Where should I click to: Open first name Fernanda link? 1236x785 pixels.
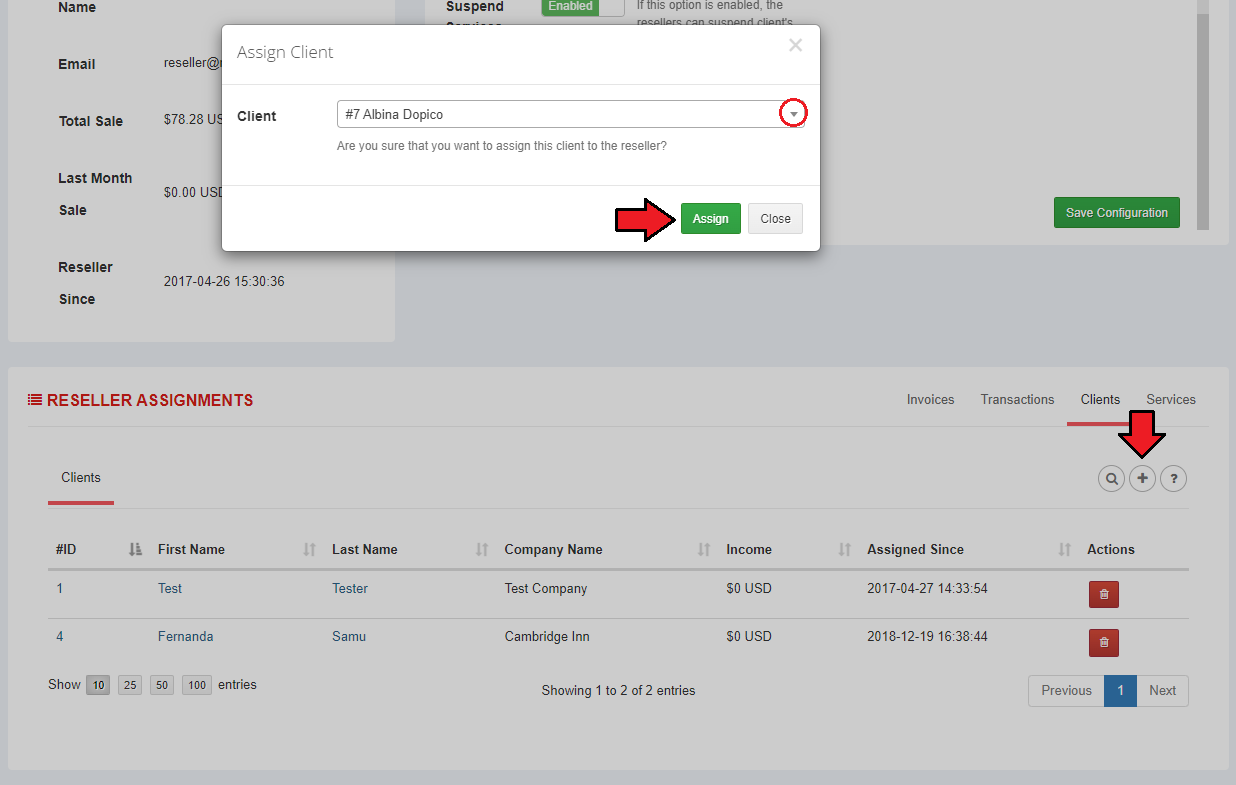pos(185,636)
